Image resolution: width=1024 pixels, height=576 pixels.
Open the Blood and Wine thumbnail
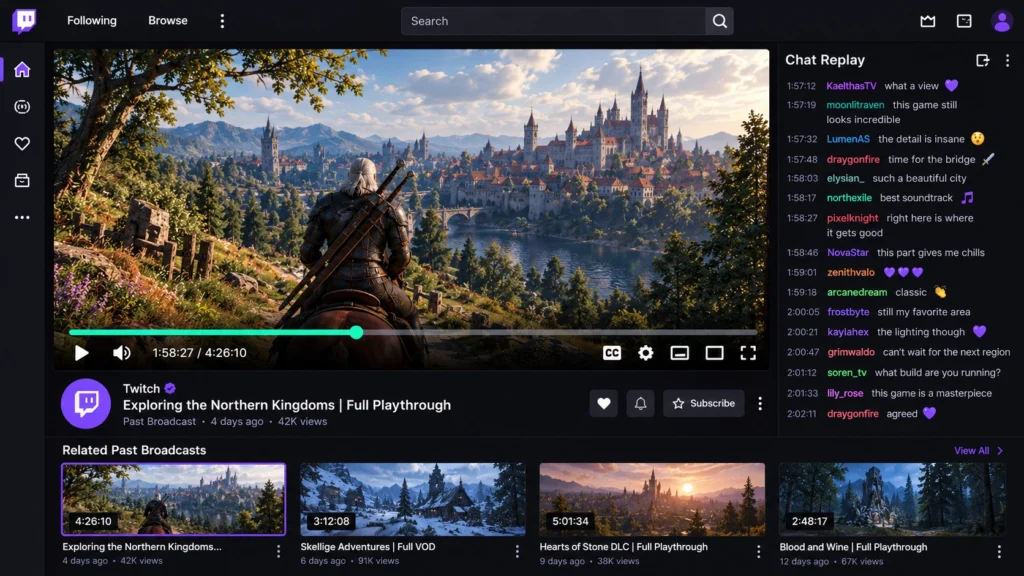(891, 499)
